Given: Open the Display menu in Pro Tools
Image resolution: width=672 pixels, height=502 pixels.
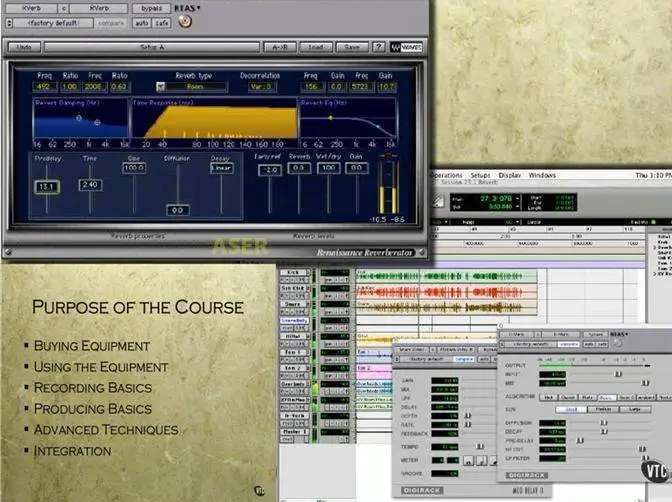Looking at the screenshot, I should coord(510,175).
